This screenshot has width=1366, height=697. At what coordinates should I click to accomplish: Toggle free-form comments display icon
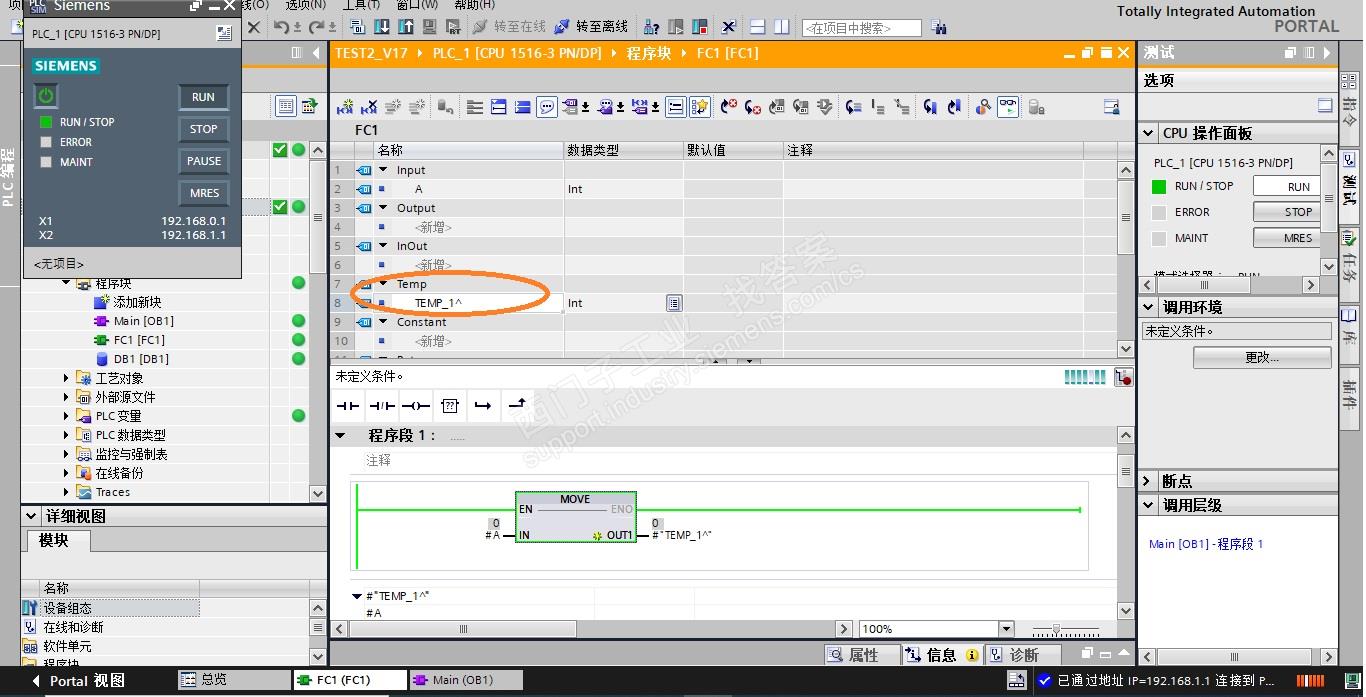(546, 107)
